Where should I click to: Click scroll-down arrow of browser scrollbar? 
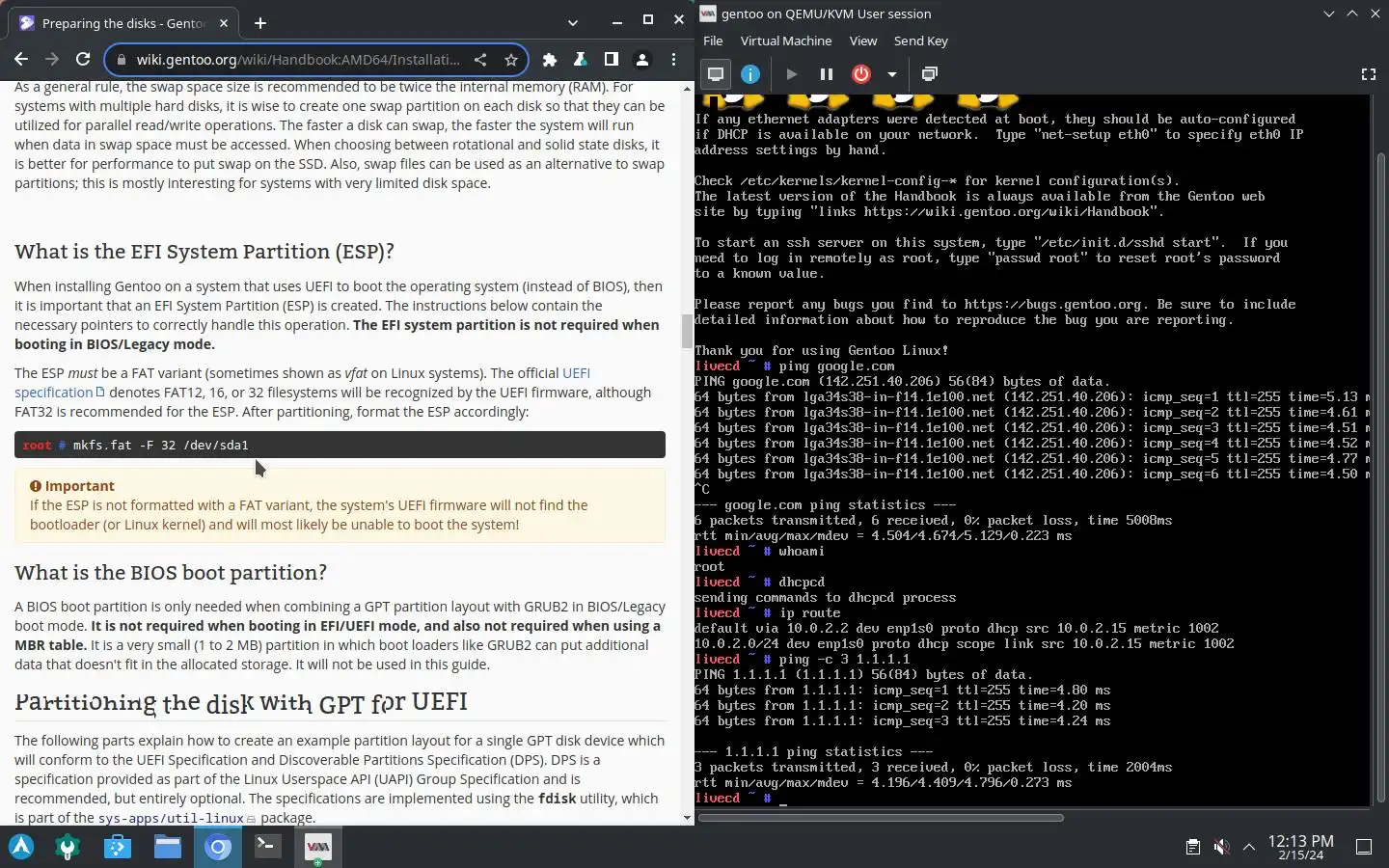point(687,818)
